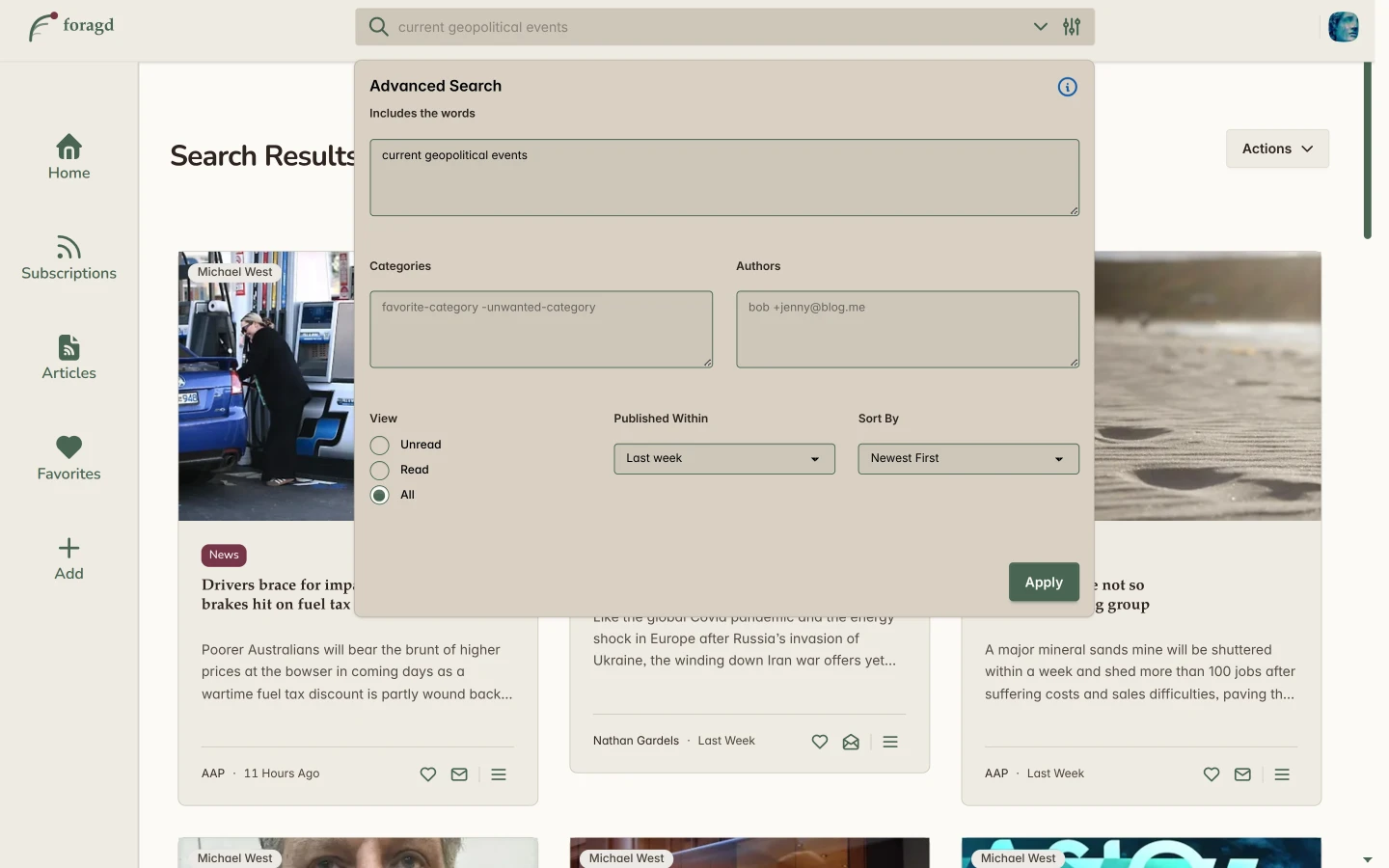Click the Search Results heading

coord(262,156)
